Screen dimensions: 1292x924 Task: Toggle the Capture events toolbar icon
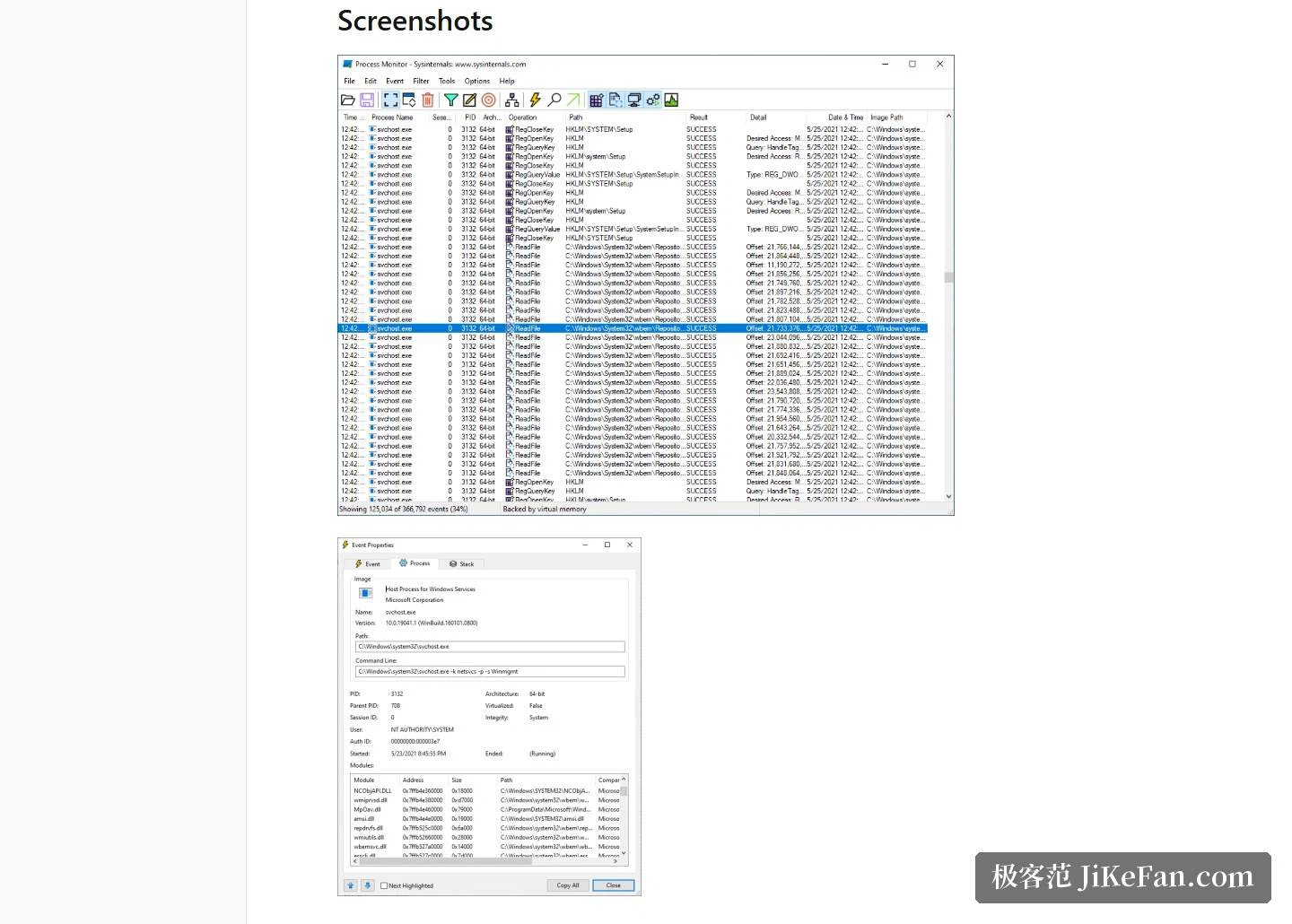(390, 100)
